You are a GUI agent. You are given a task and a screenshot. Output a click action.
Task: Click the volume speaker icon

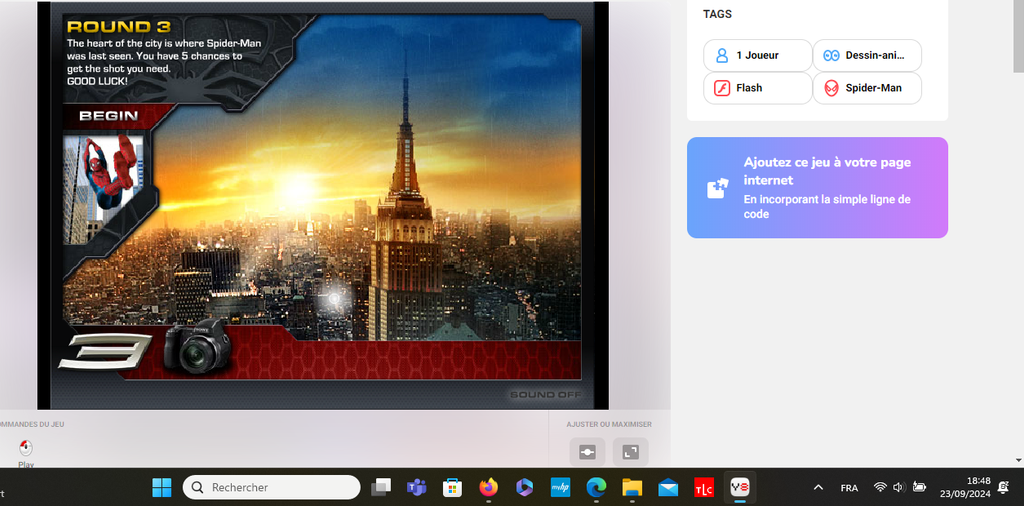point(899,487)
